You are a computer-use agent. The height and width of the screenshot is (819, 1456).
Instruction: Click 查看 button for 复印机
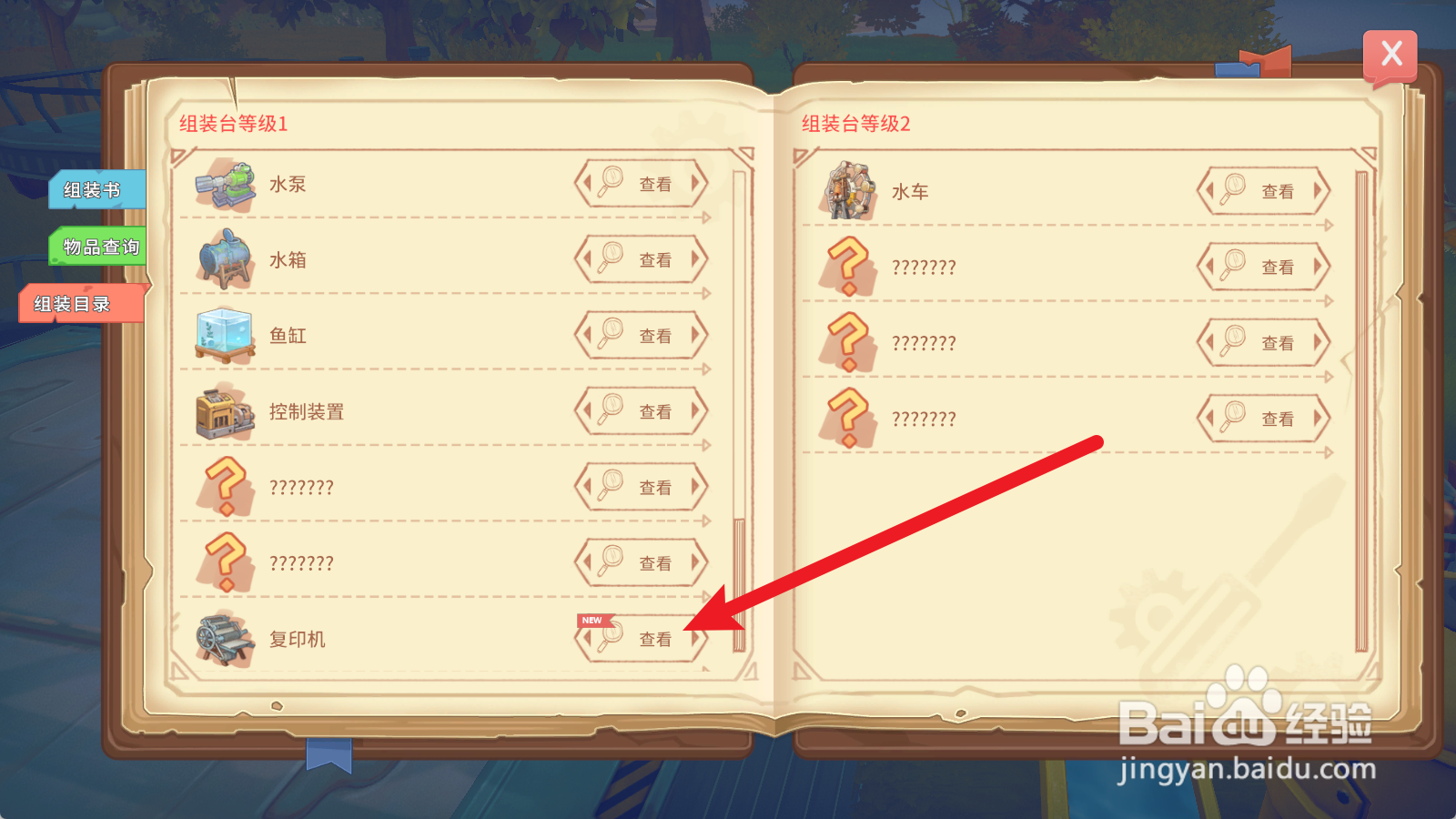pos(642,639)
